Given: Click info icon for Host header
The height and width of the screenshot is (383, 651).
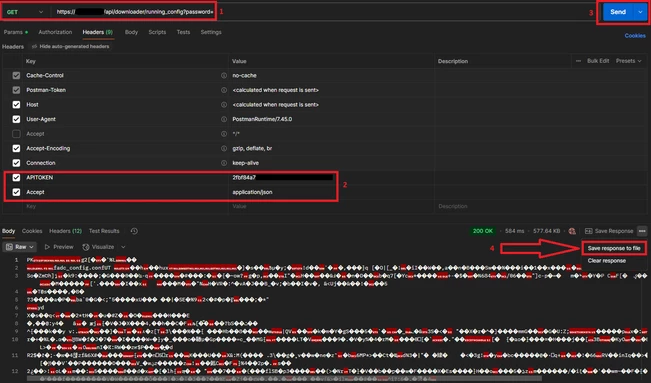Looking at the screenshot, I should 224,105.
